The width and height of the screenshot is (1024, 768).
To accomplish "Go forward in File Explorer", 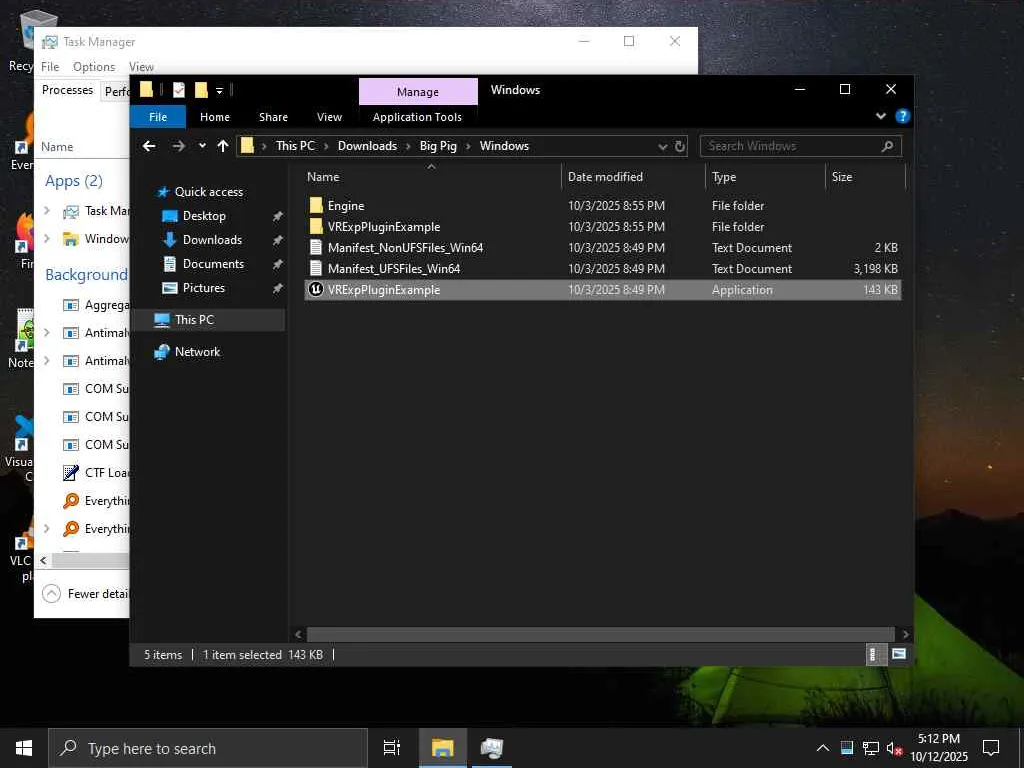I will (x=178, y=146).
